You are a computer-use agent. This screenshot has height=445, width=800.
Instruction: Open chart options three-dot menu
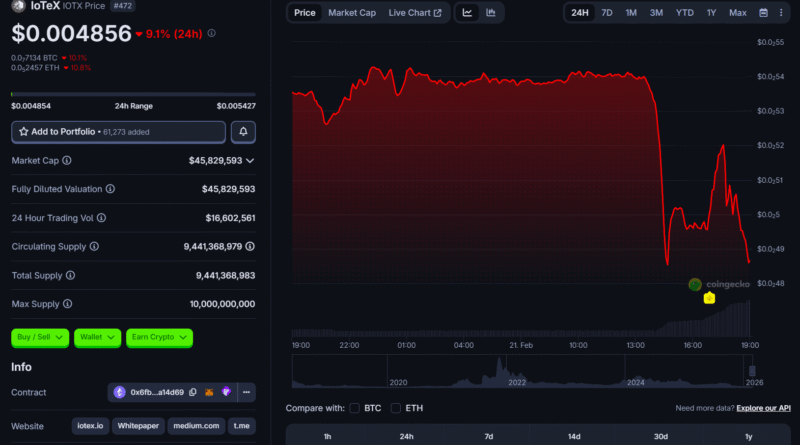[781, 13]
